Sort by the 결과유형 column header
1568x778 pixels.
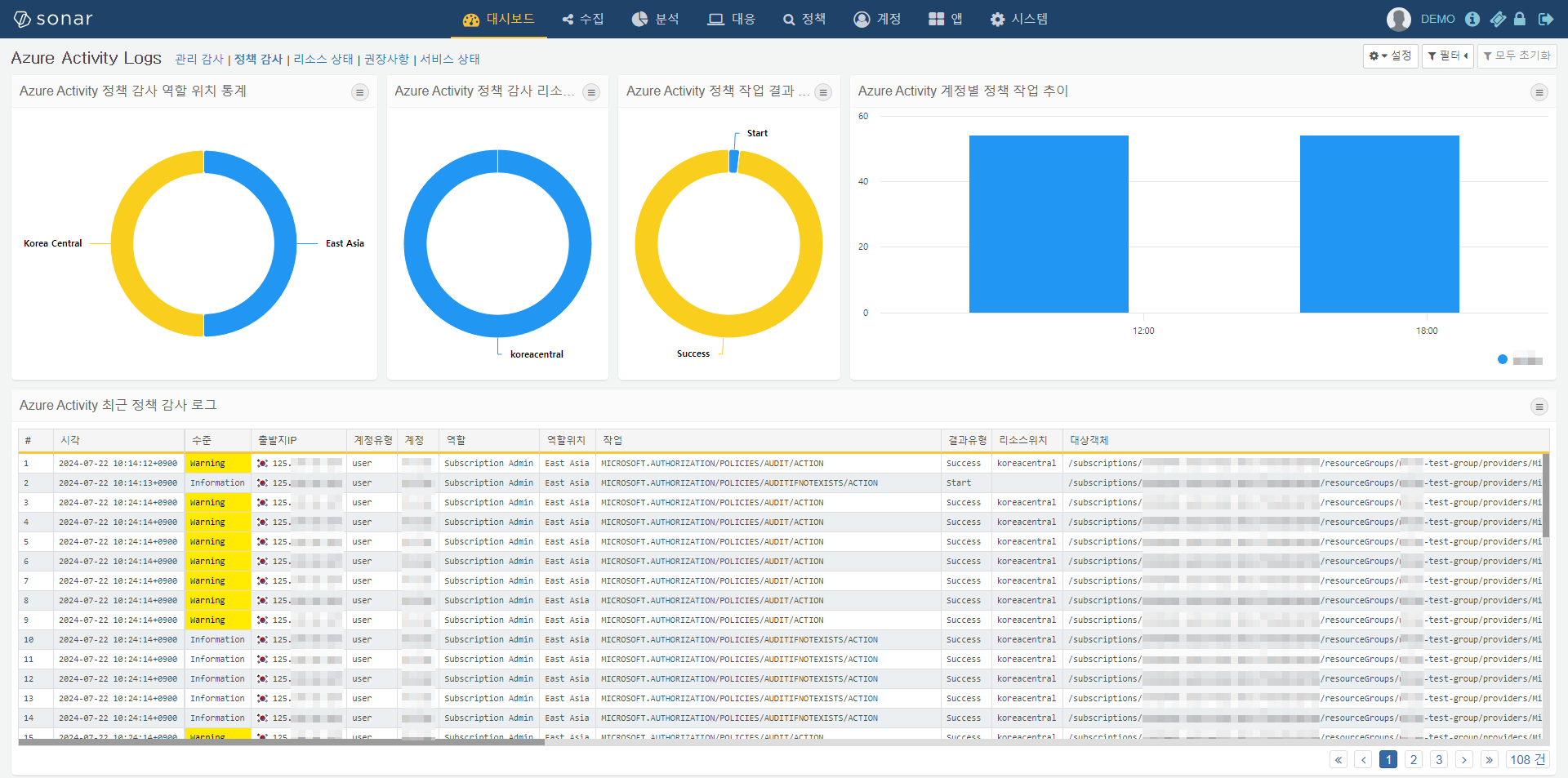(967, 440)
